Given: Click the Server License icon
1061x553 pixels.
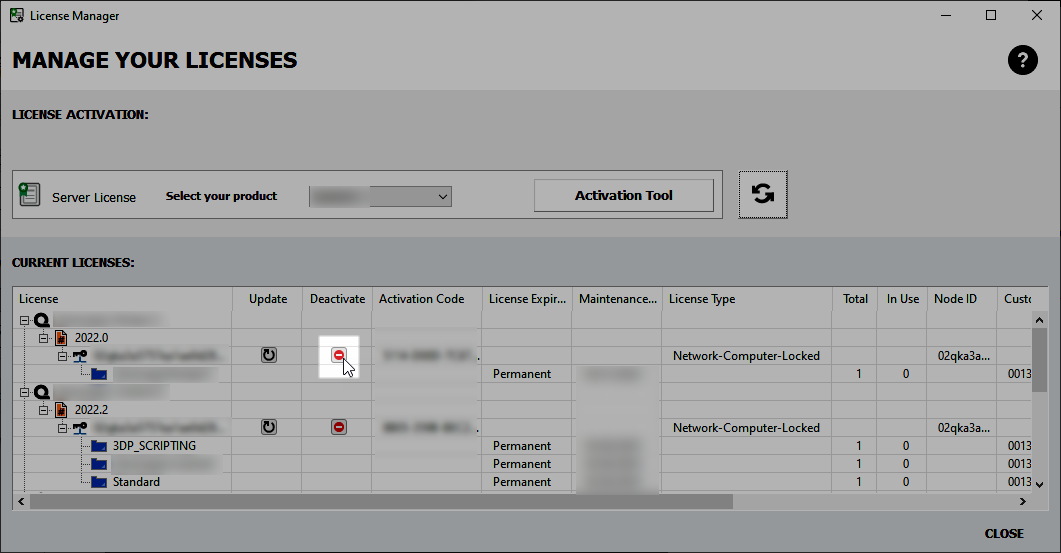Looking at the screenshot, I should [29, 195].
